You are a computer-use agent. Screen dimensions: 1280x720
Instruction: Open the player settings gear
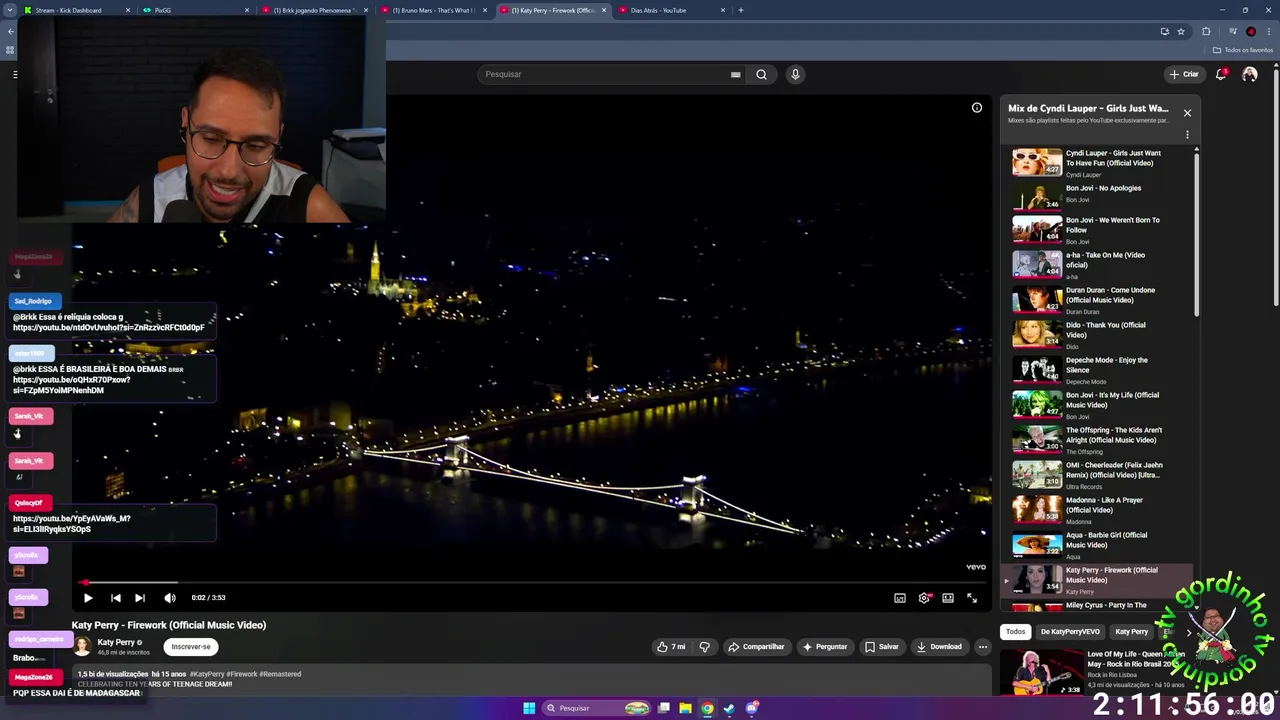[924, 598]
